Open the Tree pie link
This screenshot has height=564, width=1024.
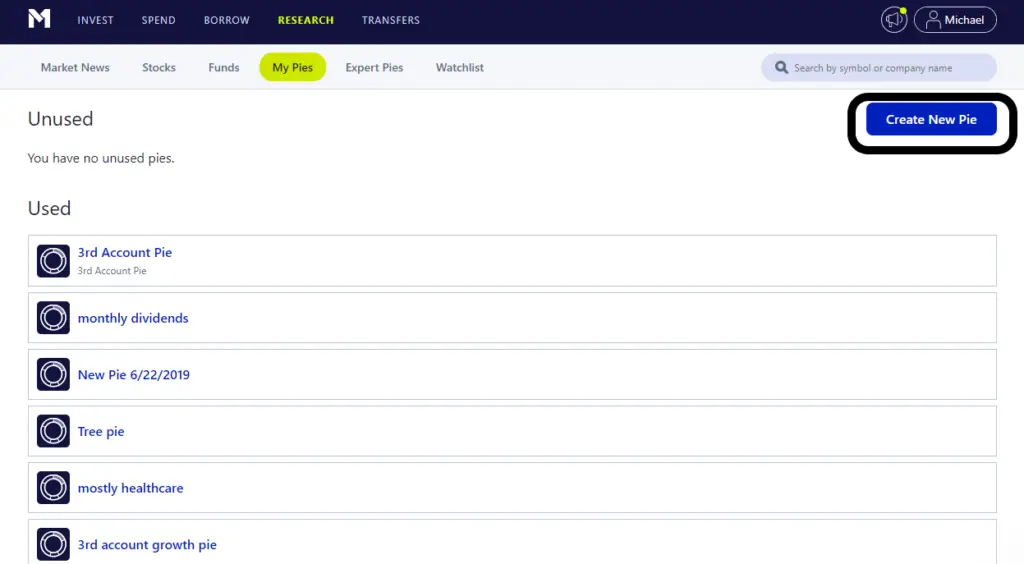tap(101, 431)
